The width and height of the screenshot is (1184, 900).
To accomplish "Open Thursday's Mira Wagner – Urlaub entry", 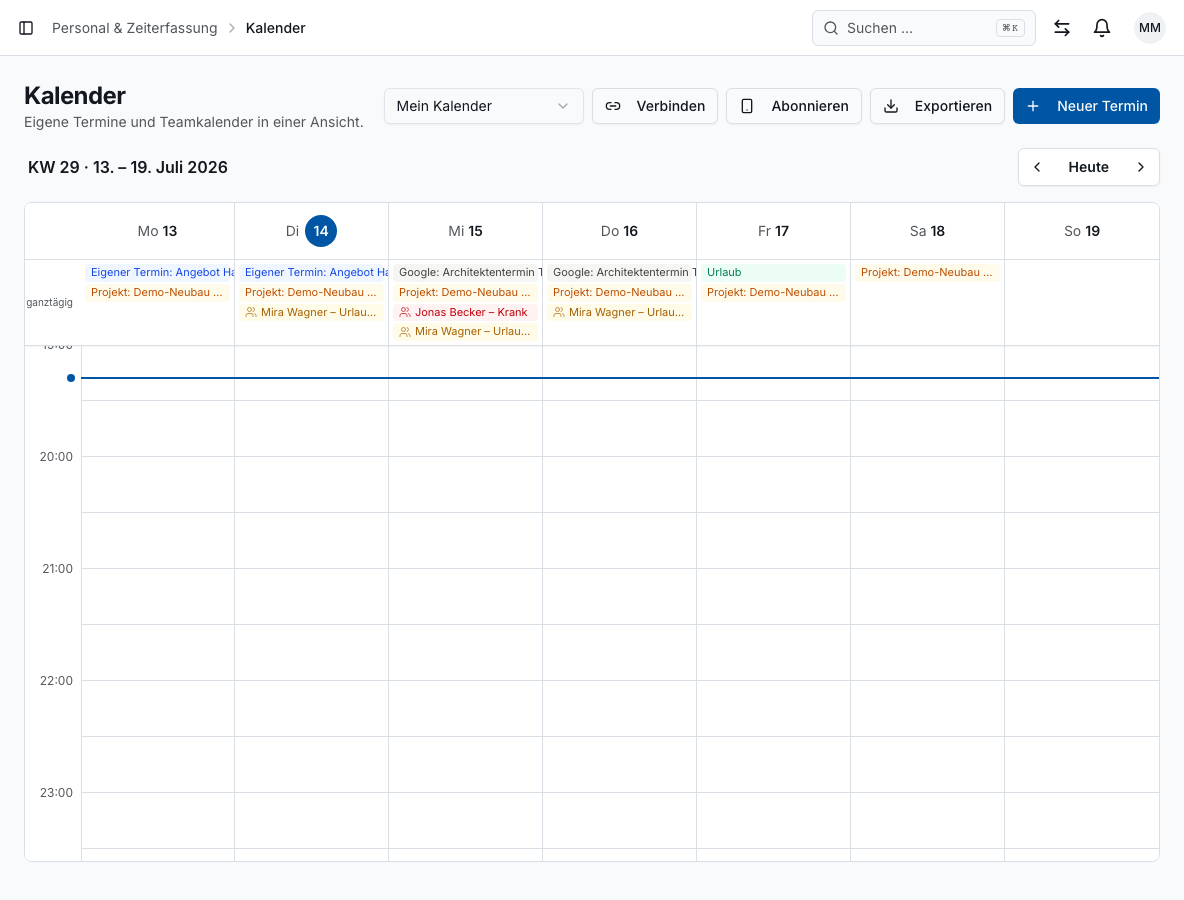I will (619, 313).
